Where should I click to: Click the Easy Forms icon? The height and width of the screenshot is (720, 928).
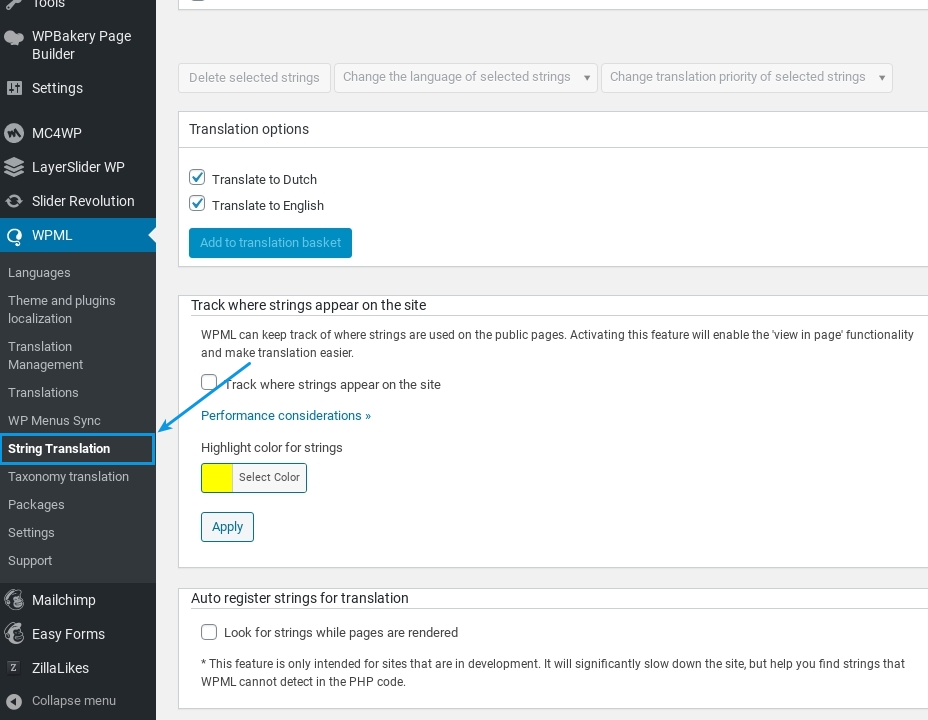point(14,634)
